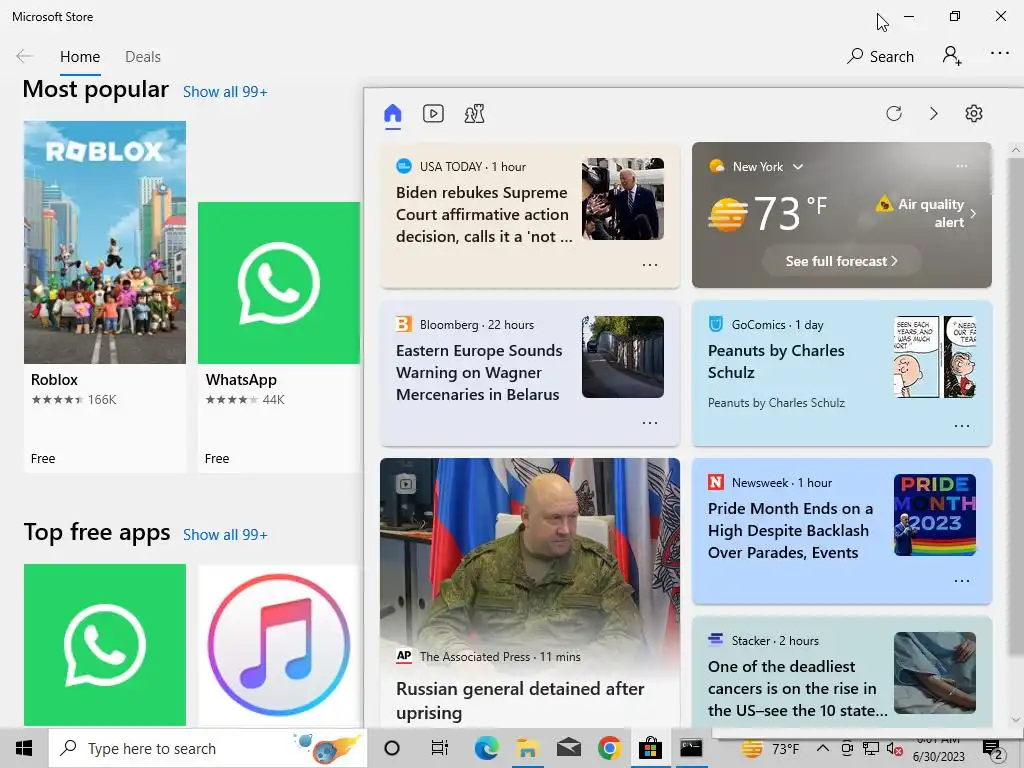Refresh the news feed

click(x=894, y=114)
